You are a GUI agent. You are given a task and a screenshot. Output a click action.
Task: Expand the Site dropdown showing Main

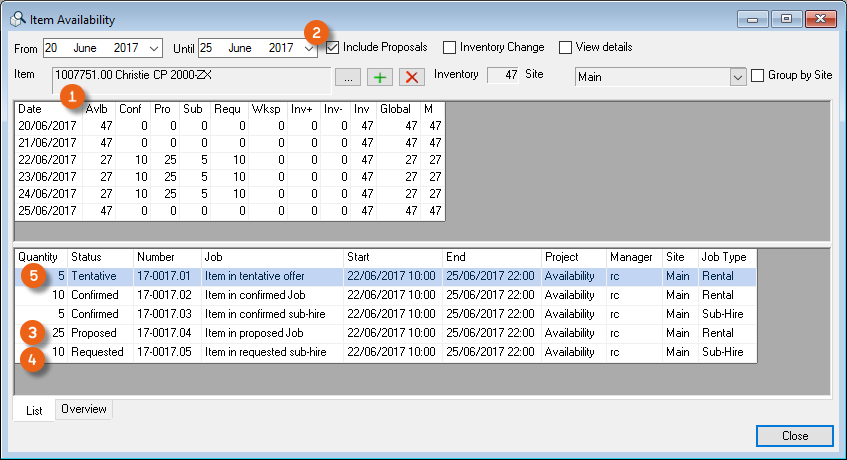738,76
